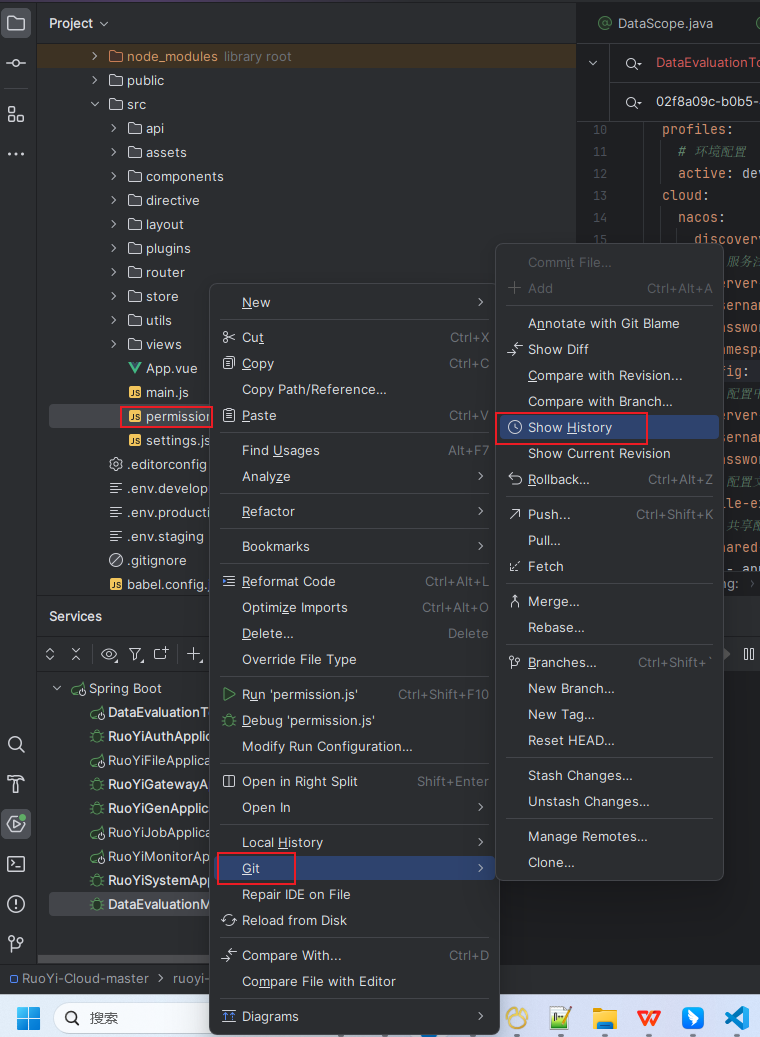
Task: Select the RuoYiAuthApplication service
Action: pyautogui.click(x=149, y=736)
